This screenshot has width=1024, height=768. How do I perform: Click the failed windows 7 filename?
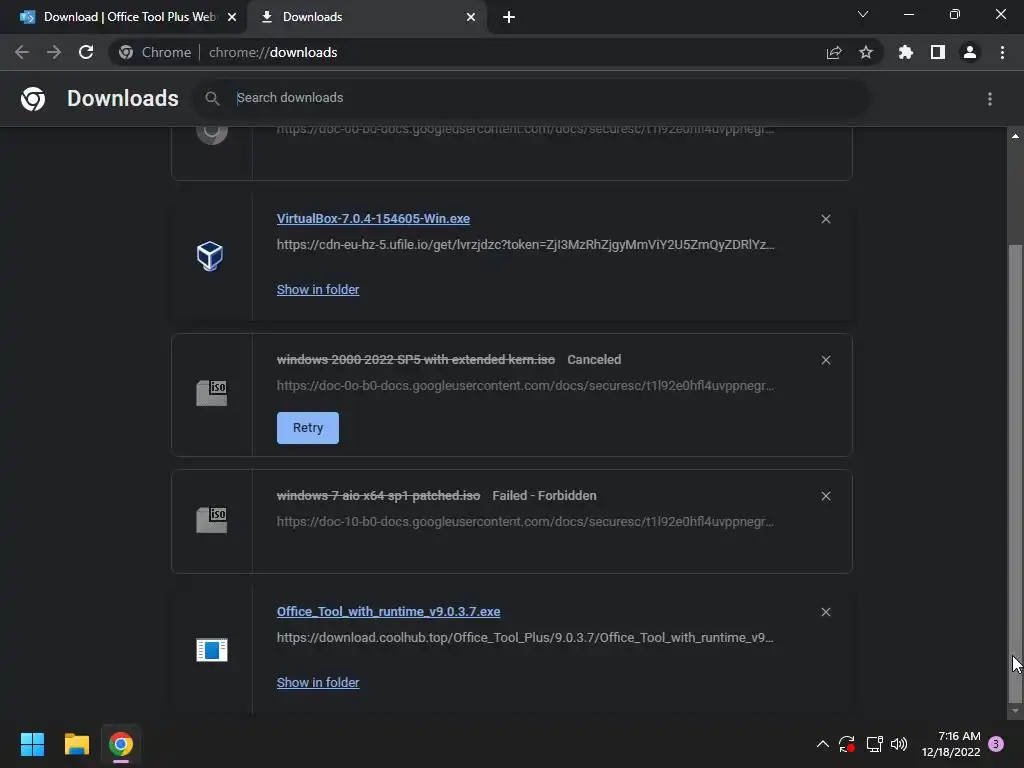point(379,496)
